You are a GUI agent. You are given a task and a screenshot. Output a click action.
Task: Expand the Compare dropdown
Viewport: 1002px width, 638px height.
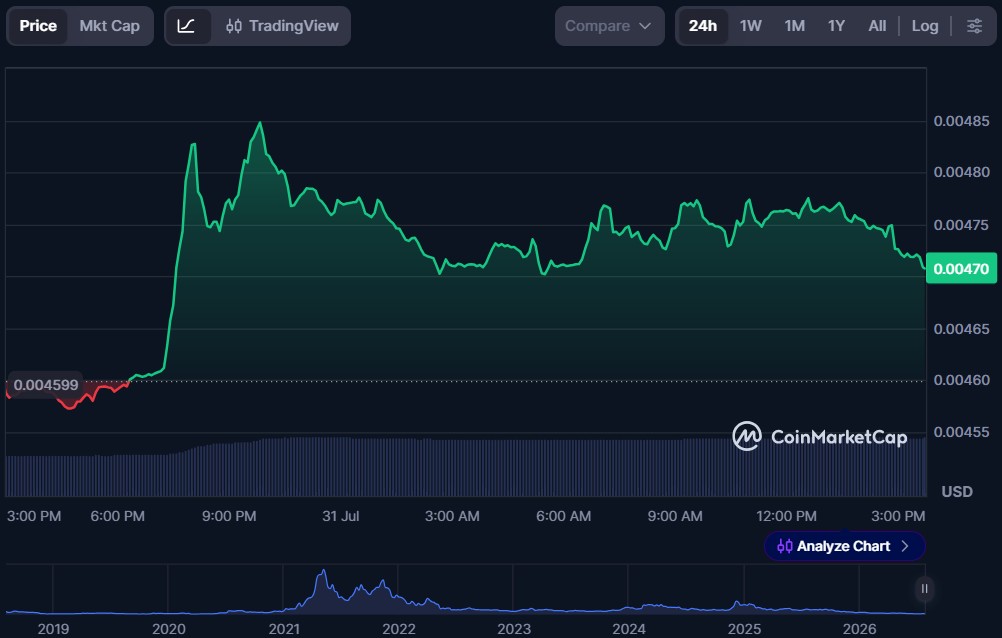click(x=609, y=26)
